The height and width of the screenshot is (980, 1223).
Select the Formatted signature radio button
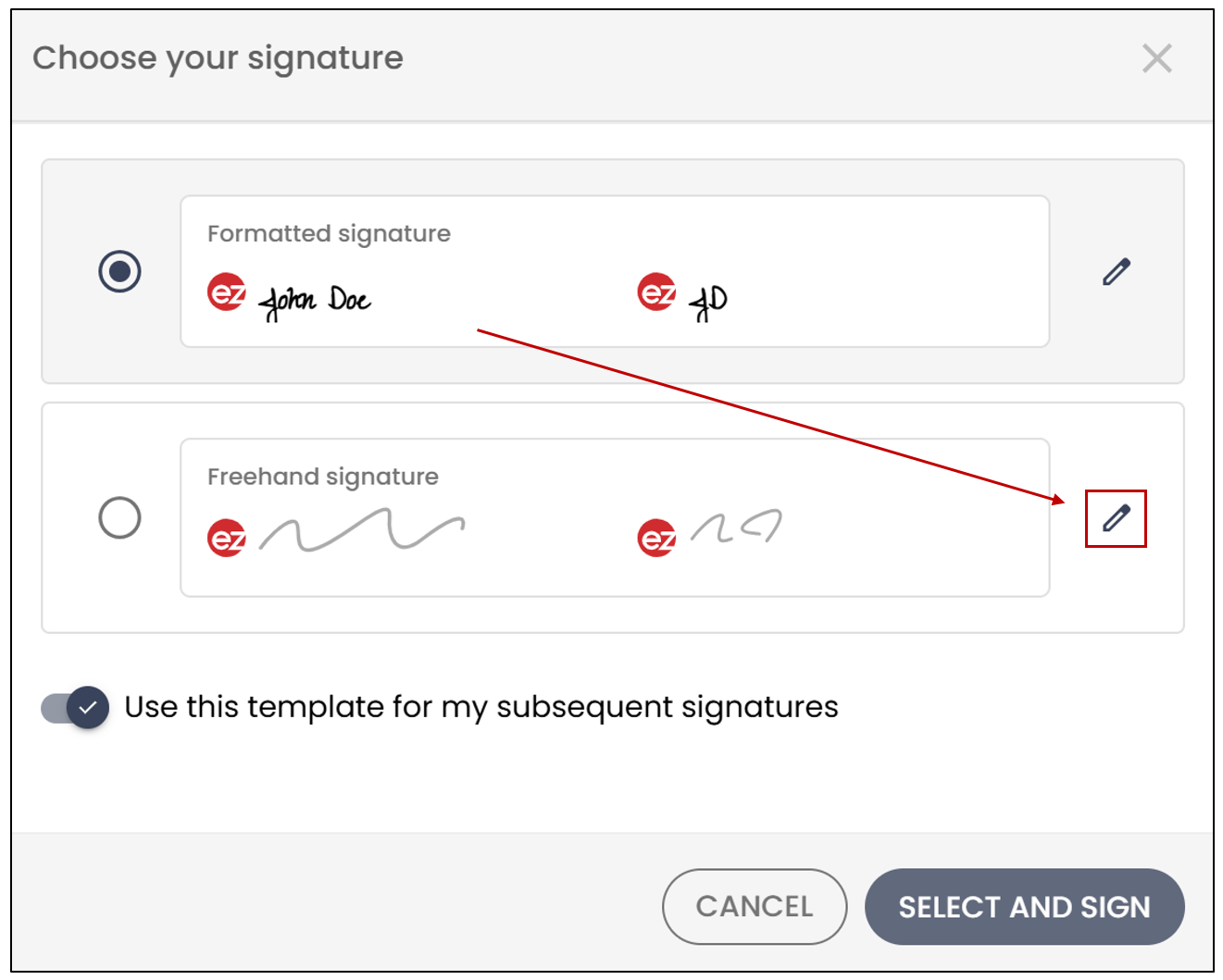pos(119,271)
